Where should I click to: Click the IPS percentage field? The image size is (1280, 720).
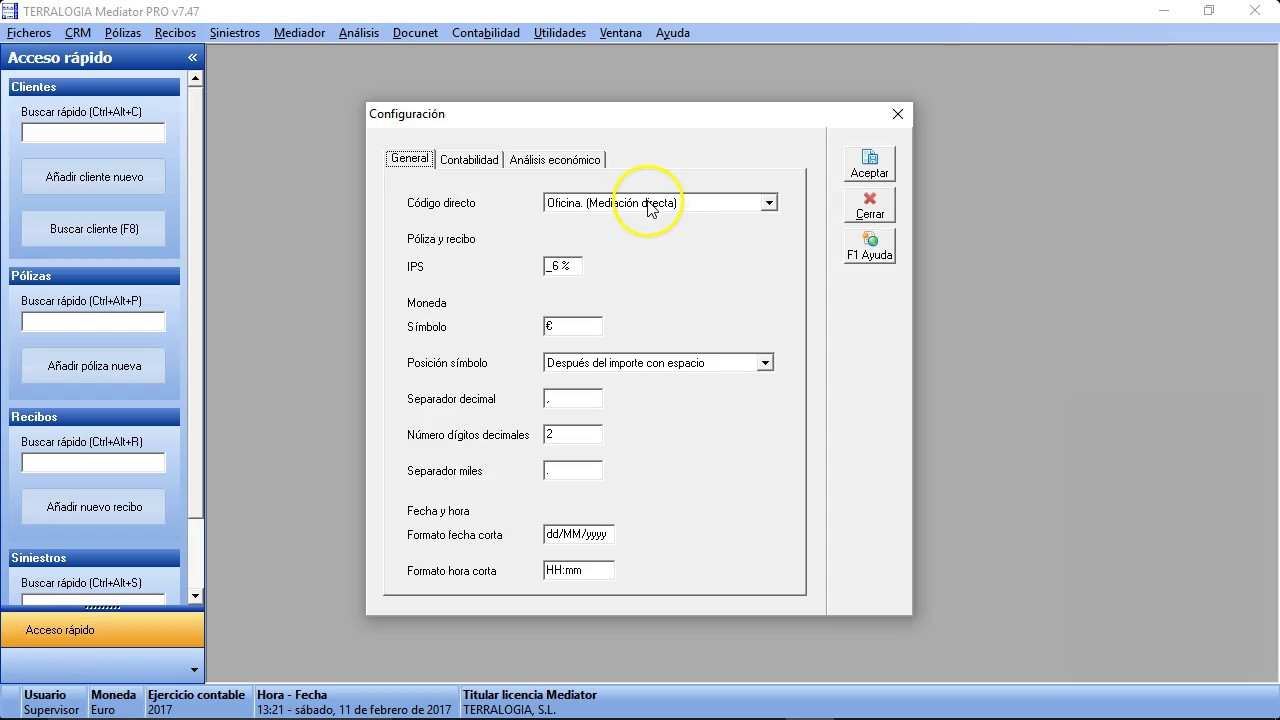(x=562, y=267)
